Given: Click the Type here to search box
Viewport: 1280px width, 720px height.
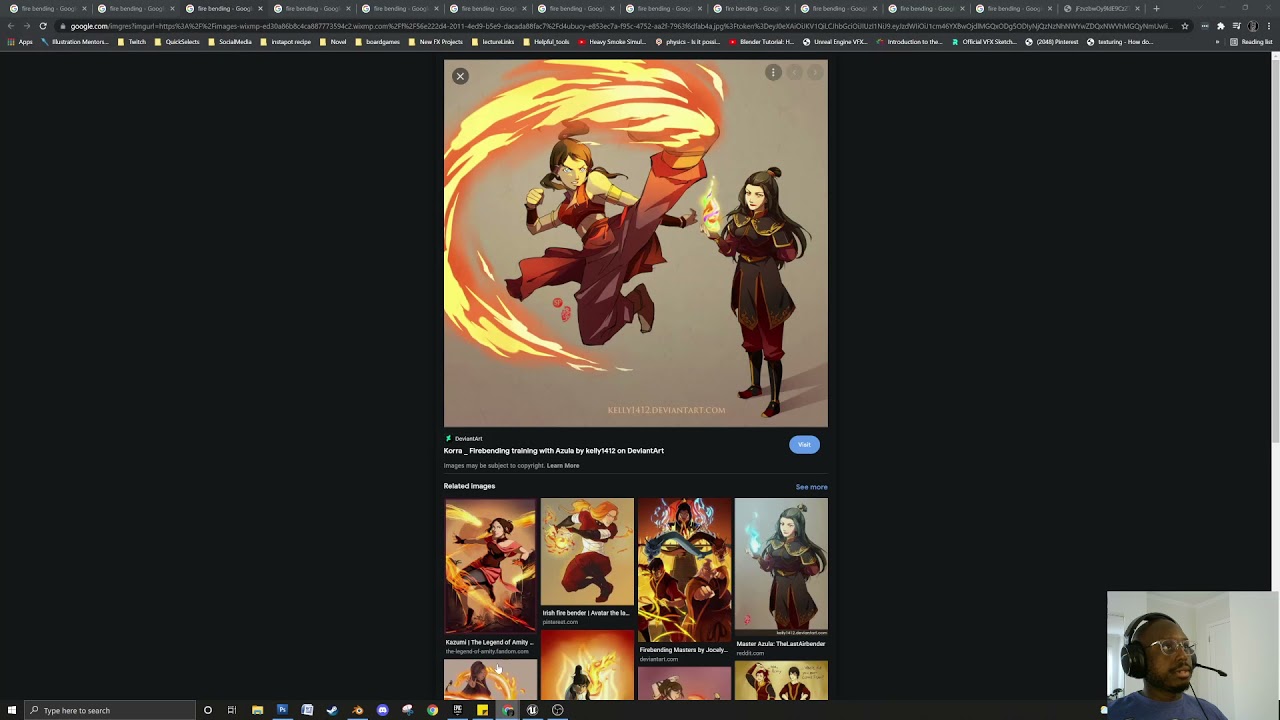Looking at the screenshot, I should (108, 710).
